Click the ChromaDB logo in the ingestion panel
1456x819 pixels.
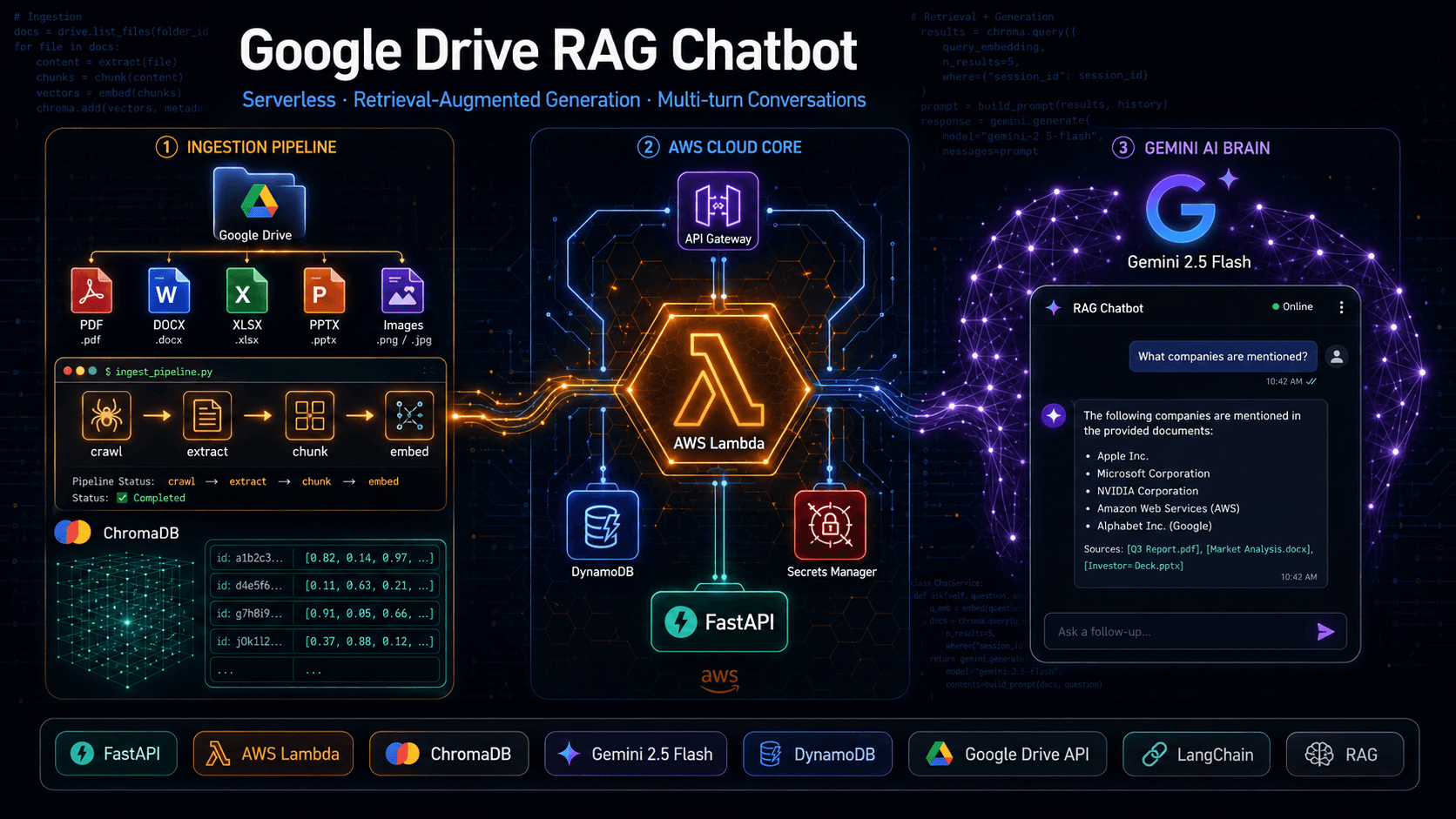73,532
